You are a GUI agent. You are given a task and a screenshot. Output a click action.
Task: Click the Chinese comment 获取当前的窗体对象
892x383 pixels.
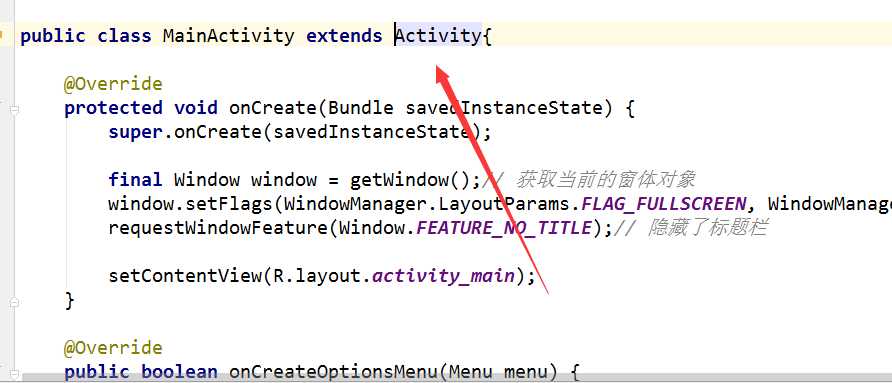click(605, 180)
